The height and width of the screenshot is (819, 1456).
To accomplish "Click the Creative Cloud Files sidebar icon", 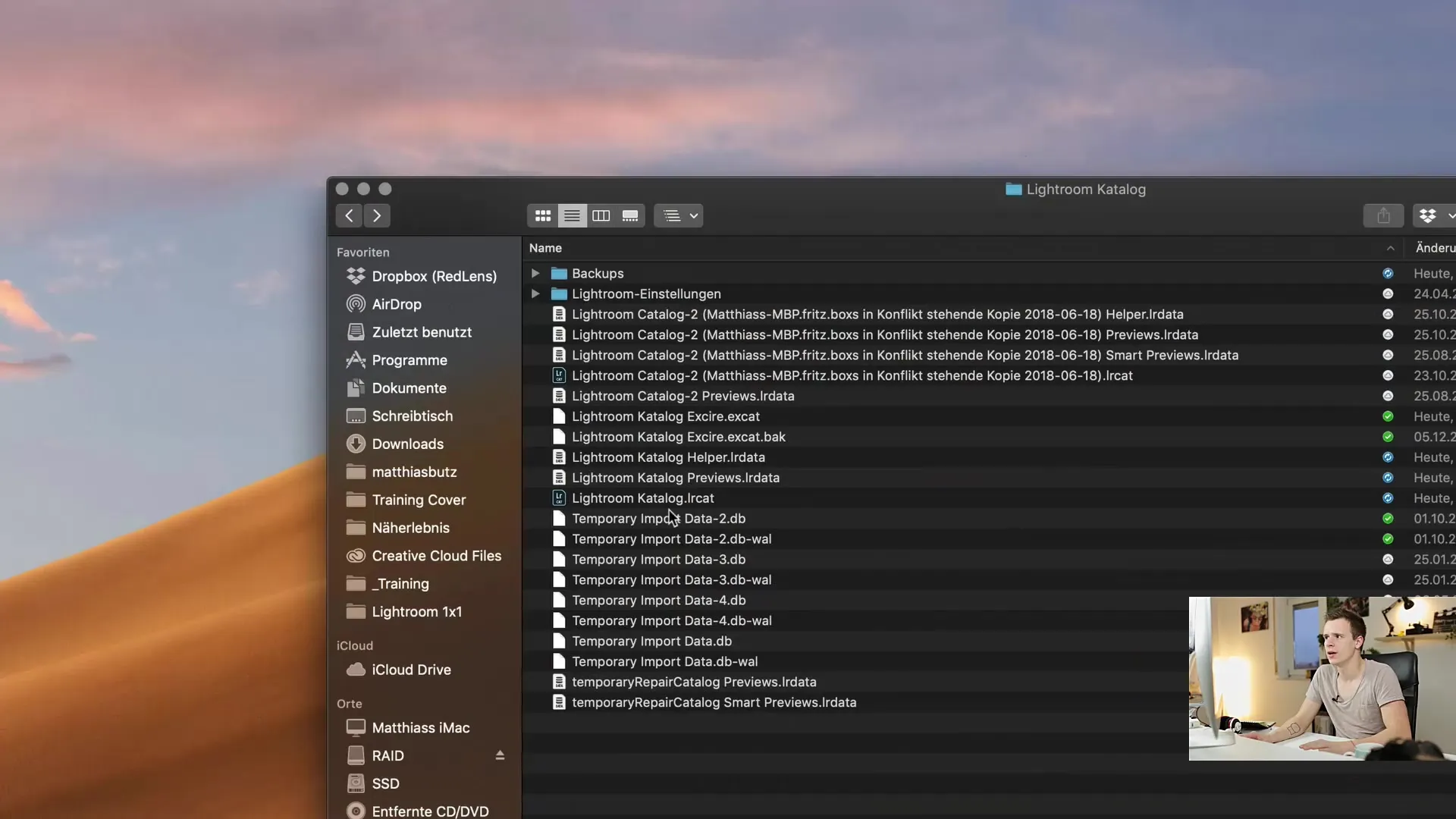I will [x=356, y=556].
